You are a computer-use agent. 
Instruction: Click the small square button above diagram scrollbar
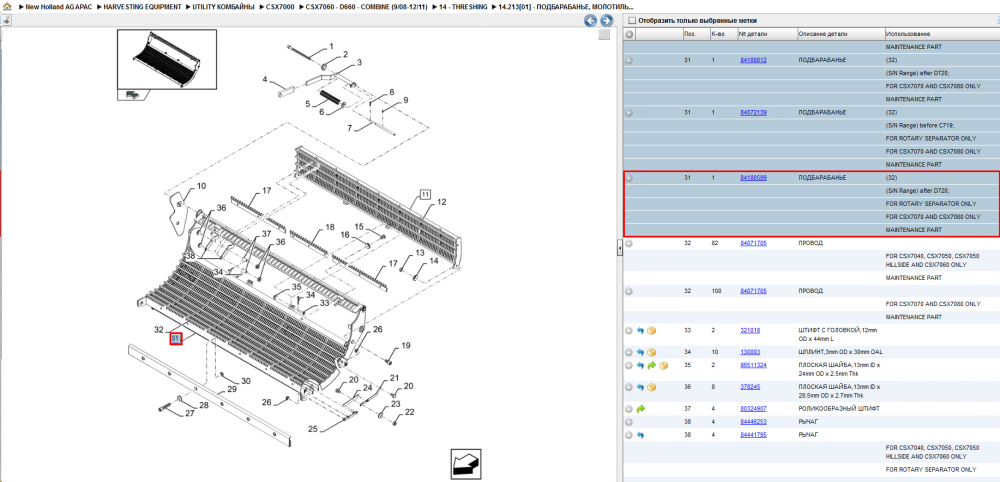coord(603,34)
